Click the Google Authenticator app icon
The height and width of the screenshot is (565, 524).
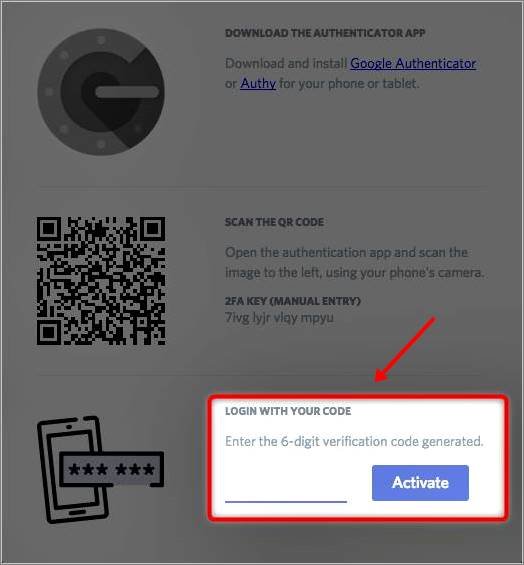[x=101, y=92]
